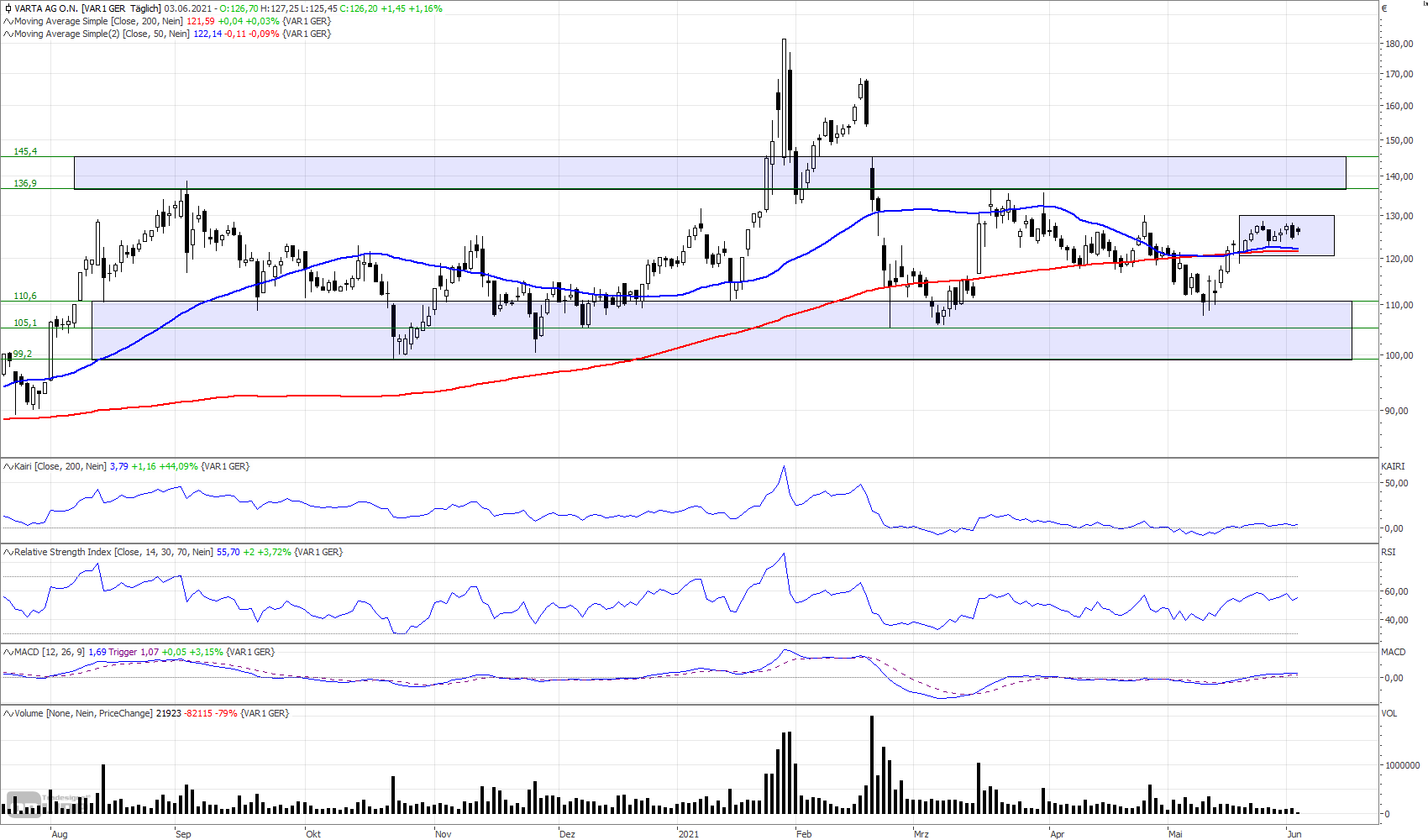
Task: Click the 200-day average value 121,59
Action: coord(200,21)
